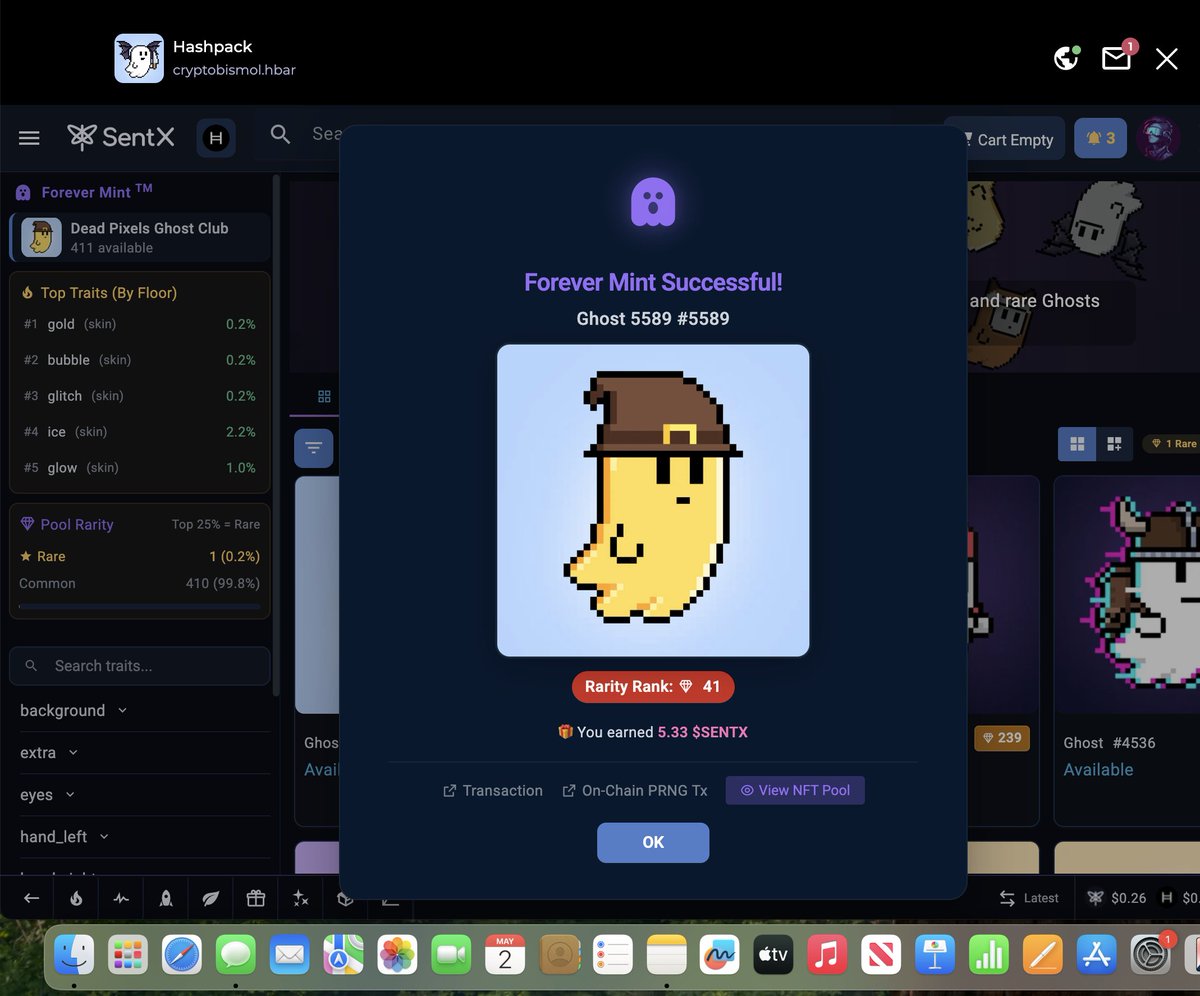1200x996 pixels.
Task: Click the globe connection icon in Hashpack bar
Action: point(1067,58)
